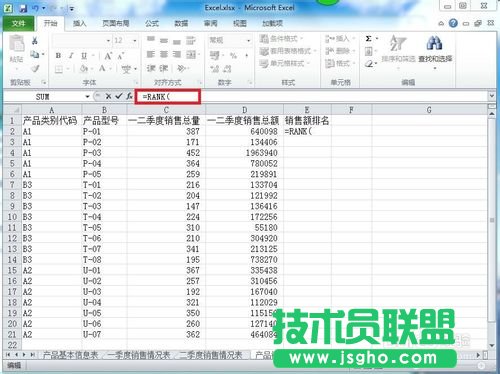
Task: Expand the formula bar with right chevron
Action: click(x=491, y=96)
